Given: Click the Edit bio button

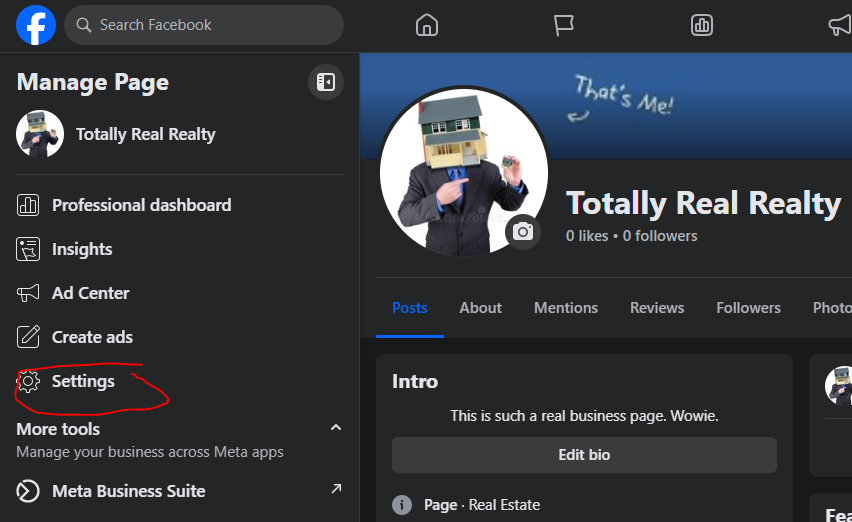Looking at the screenshot, I should click(x=584, y=455).
